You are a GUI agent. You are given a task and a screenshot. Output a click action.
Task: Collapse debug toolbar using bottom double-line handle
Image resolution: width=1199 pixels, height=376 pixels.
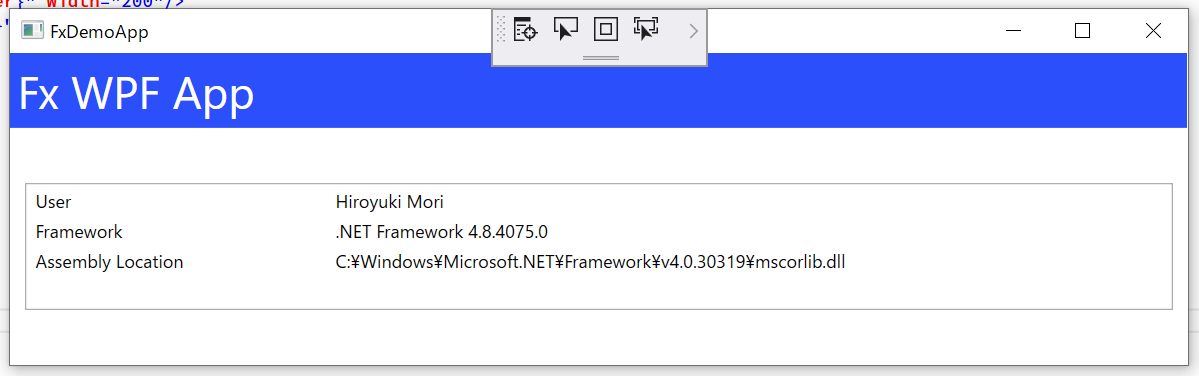point(601,57)
